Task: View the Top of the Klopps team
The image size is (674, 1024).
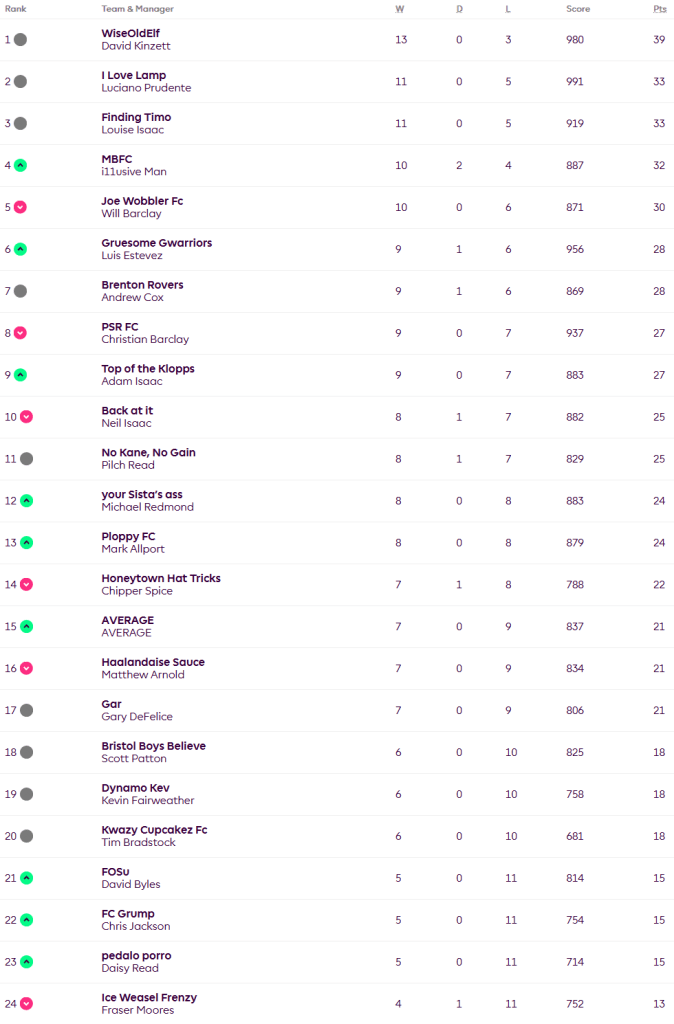Action: tap(148, 369)
